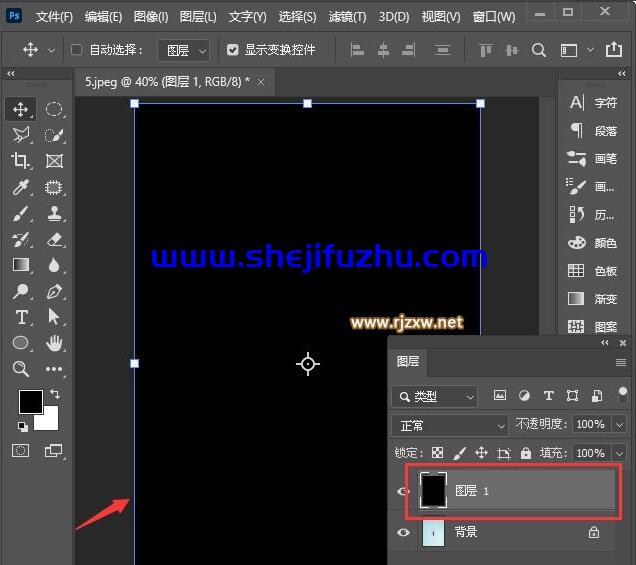Align horizontal centers of layers
The width and height of the screenshot is (636, 565).
(383, 50)
